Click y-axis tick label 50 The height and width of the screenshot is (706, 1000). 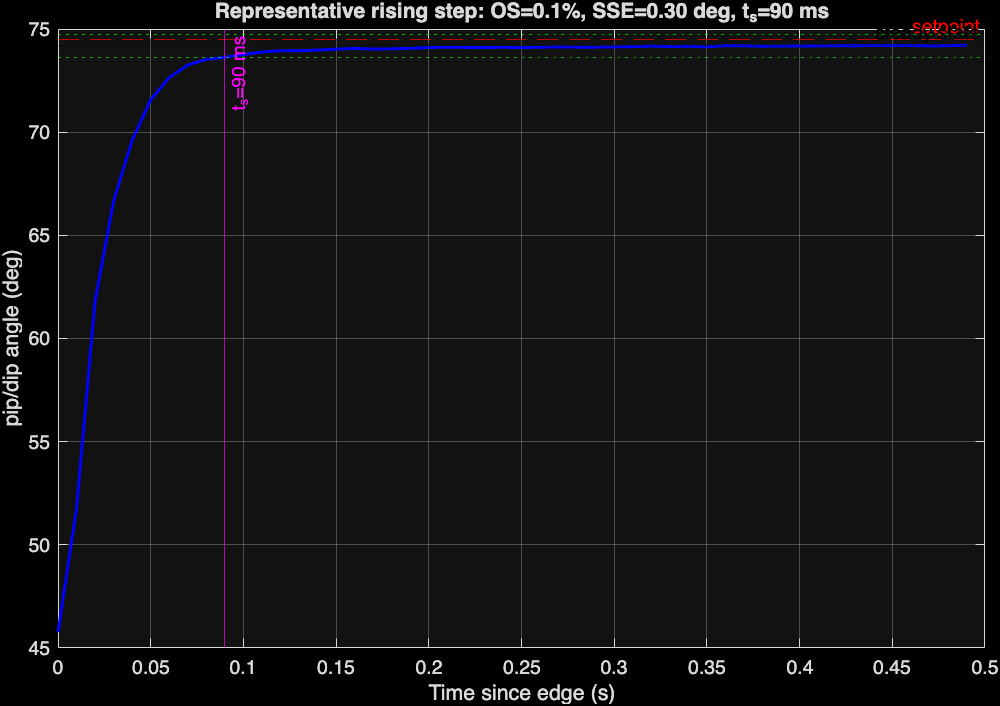click(x=39, y=545)
